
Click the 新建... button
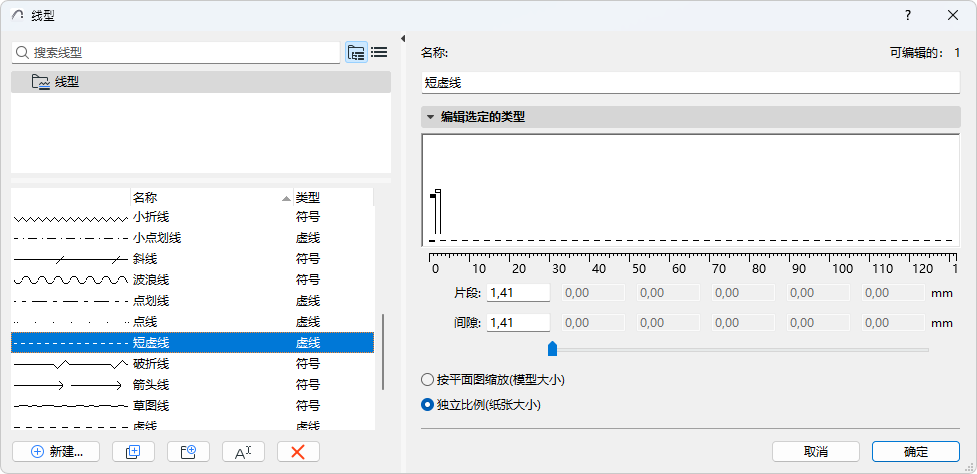coord(56,452)
